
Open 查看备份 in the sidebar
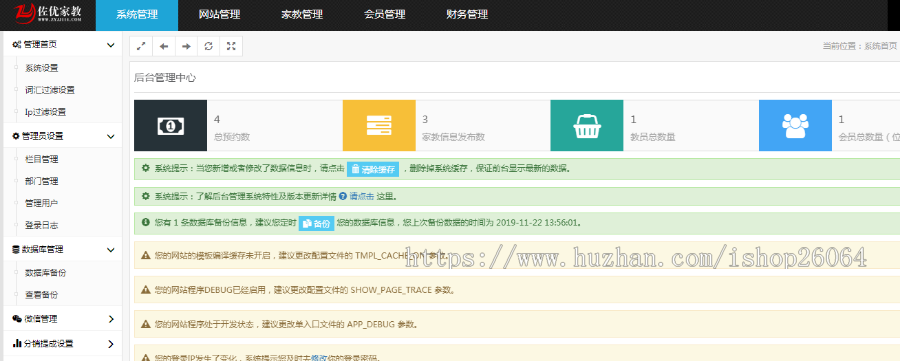[x=42, y=294]
